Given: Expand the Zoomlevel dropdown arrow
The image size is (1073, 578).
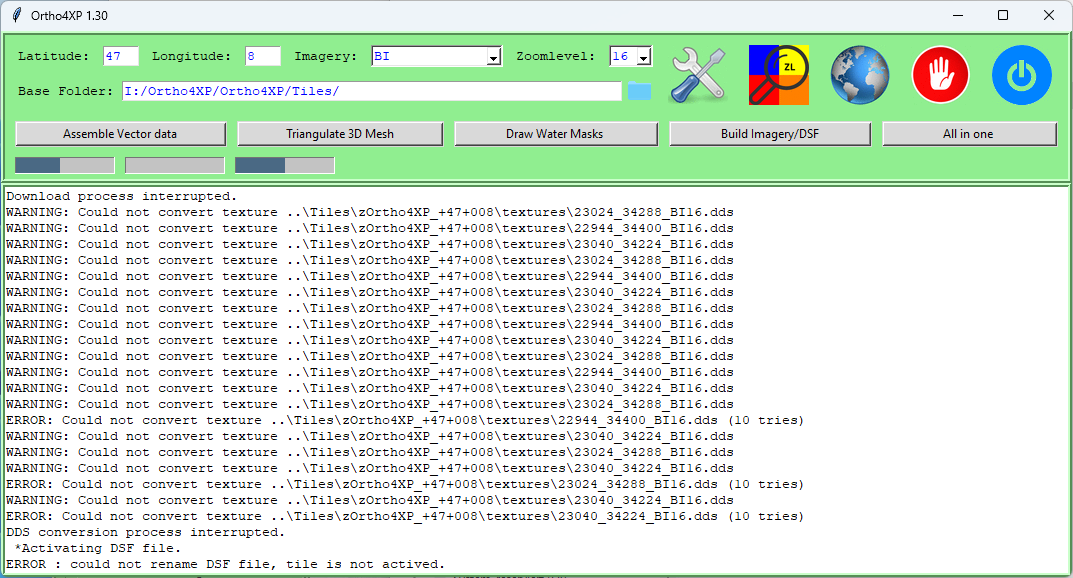Looking at the screenshot, I should (x=643, y=57).
